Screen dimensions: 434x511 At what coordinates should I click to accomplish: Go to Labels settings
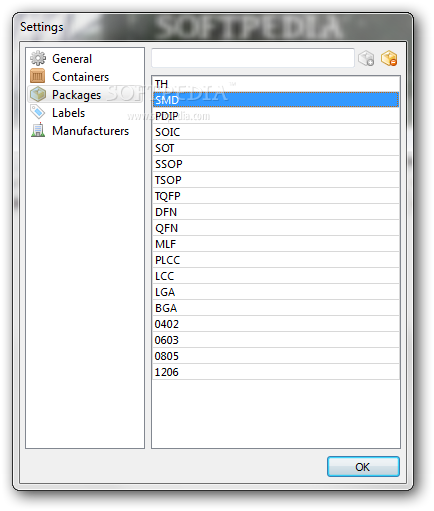coord(85,113)
